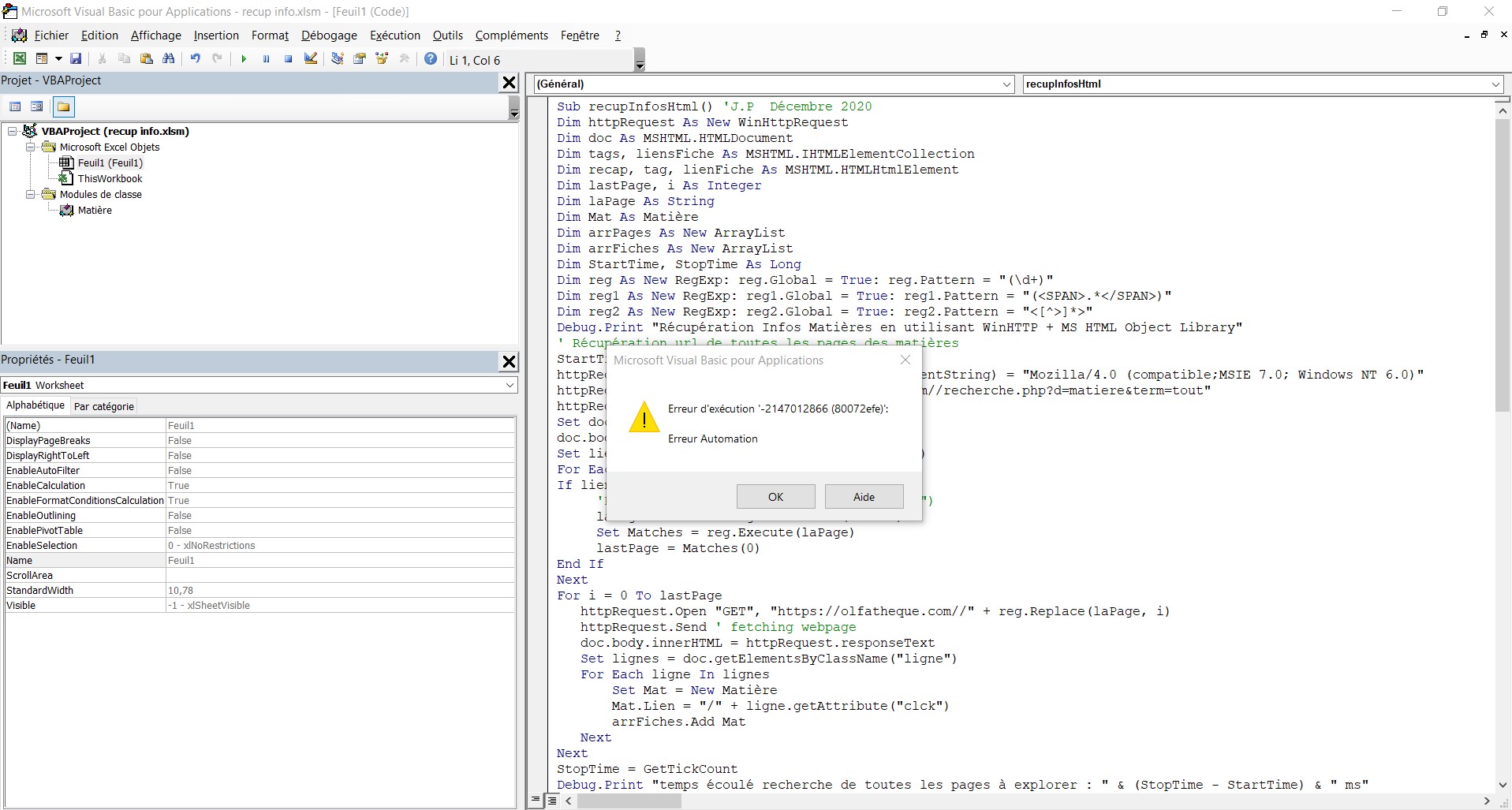The height and width of the screenshot is (810, 1512).
Task: Open the Exécution menu
Action: click(x=395, y=35)
